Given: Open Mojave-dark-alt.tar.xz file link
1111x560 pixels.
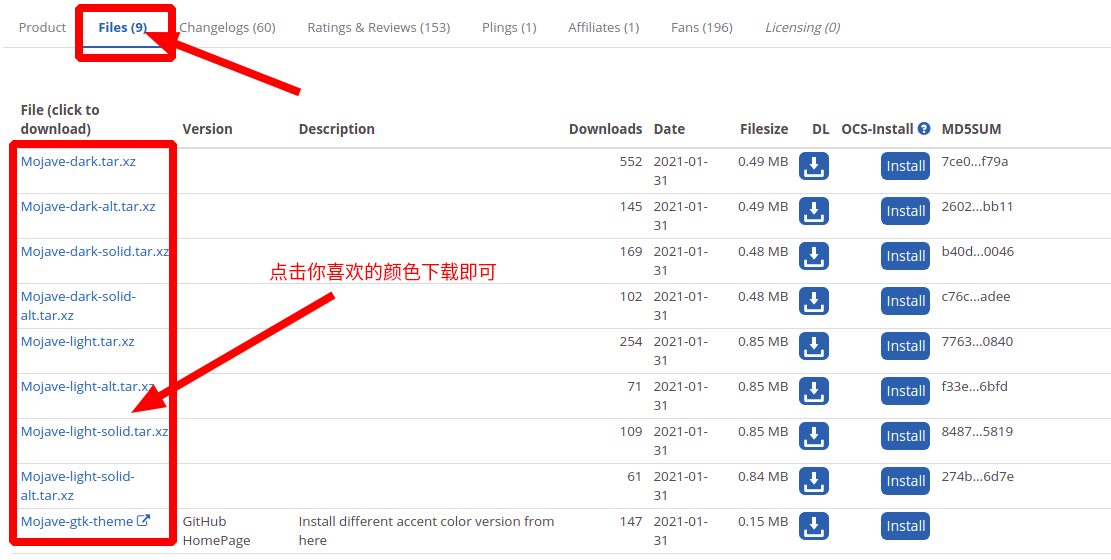Looking at the screenshot, I should (88, 206).
